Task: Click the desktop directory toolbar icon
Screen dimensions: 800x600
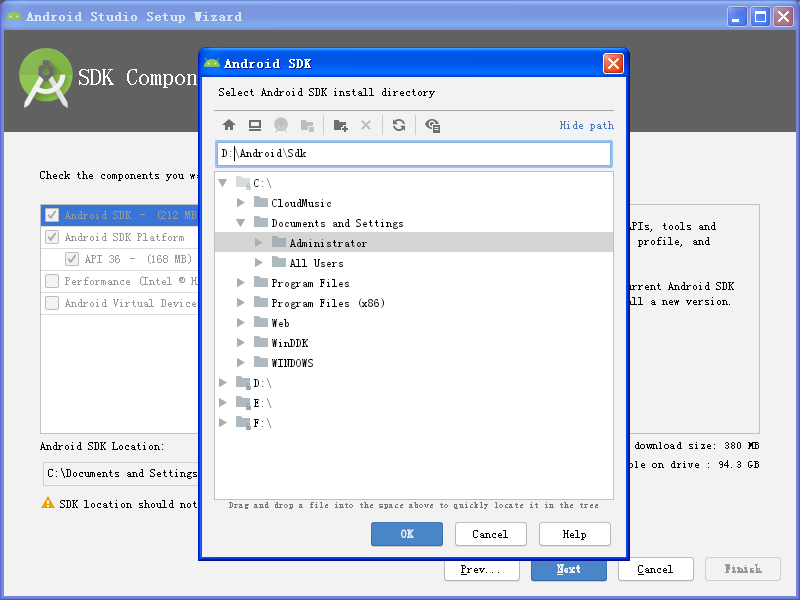Action: pyautogui.click(x=255, y=125)
